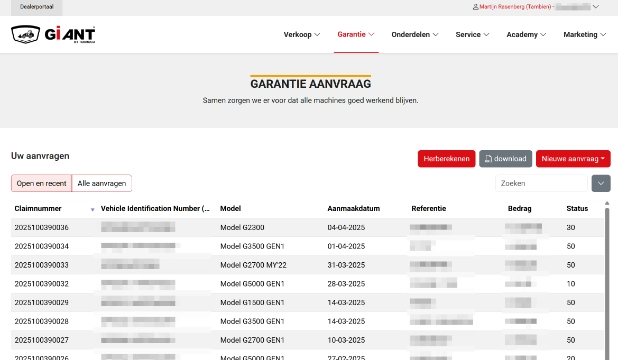Open claim 2025100390028
Screen dimensions: 618x360
[x=41, y=321]
